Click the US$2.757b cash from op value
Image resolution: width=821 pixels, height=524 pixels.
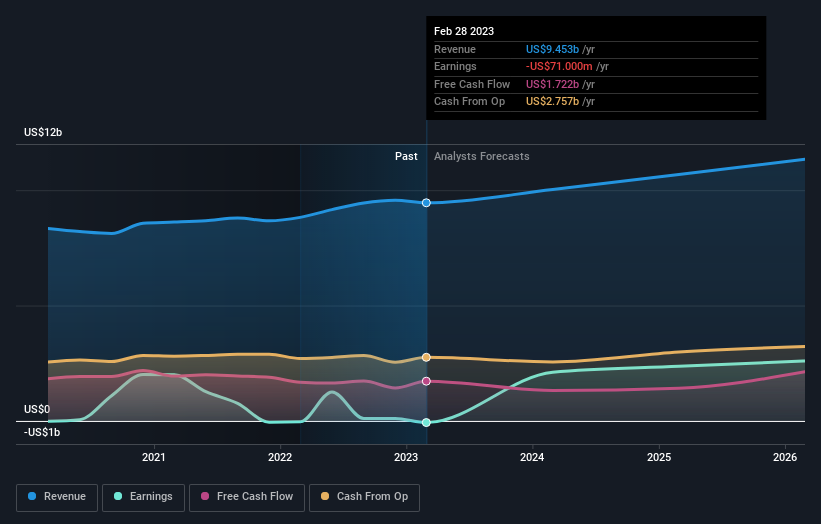[x=552, y=102]
